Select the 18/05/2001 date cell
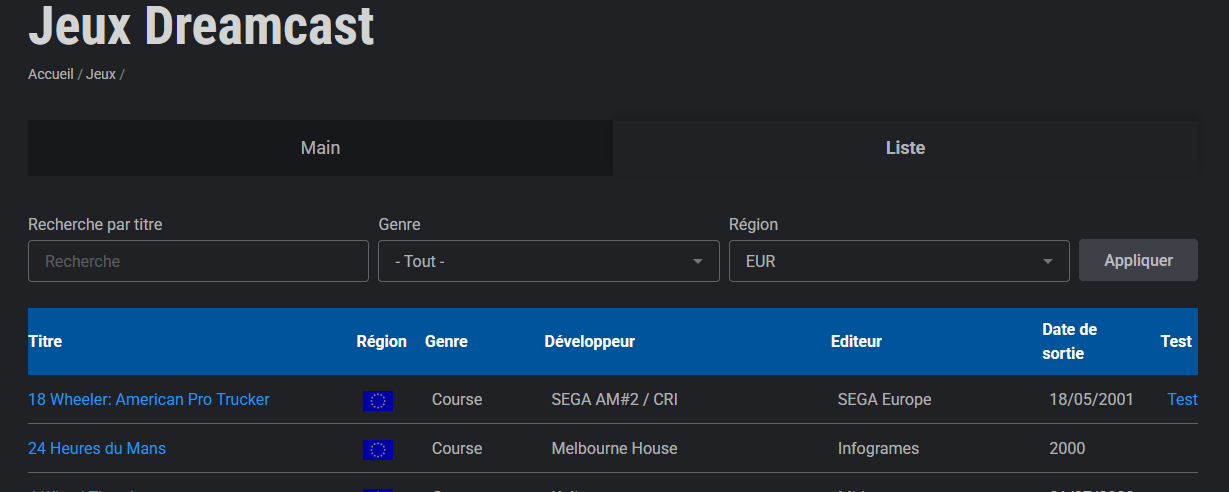The height and width of the screenshot is (492, 1229). click(x=1092, y=399)
